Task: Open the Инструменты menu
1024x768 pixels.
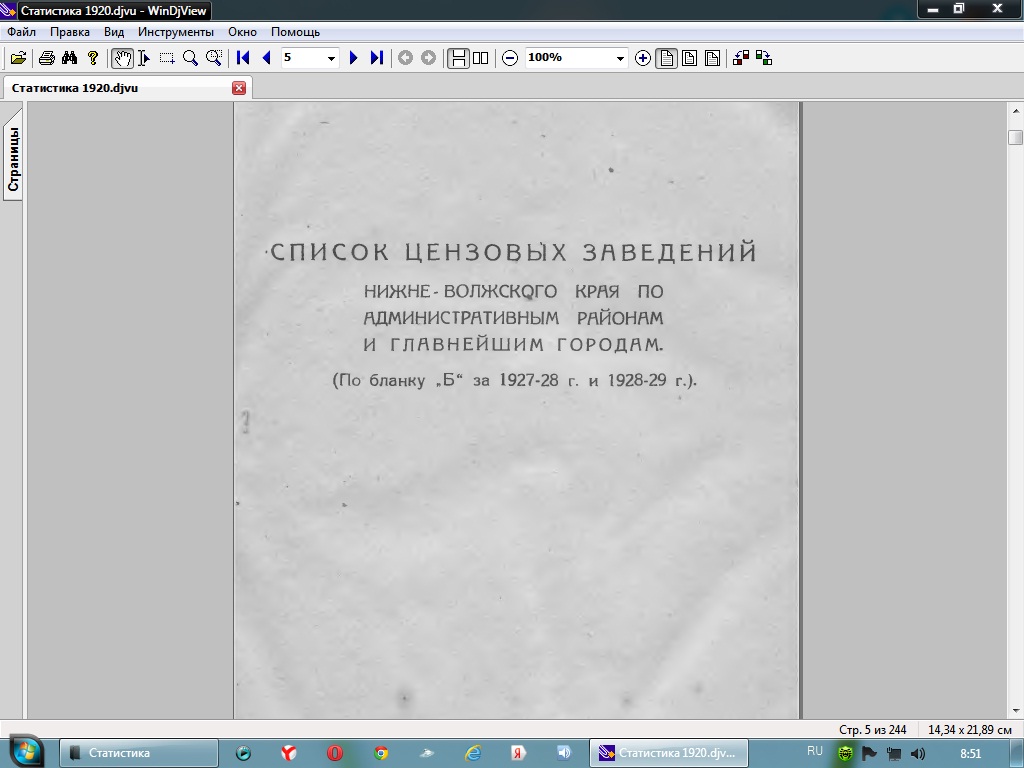Action: [x=176, y=32]
